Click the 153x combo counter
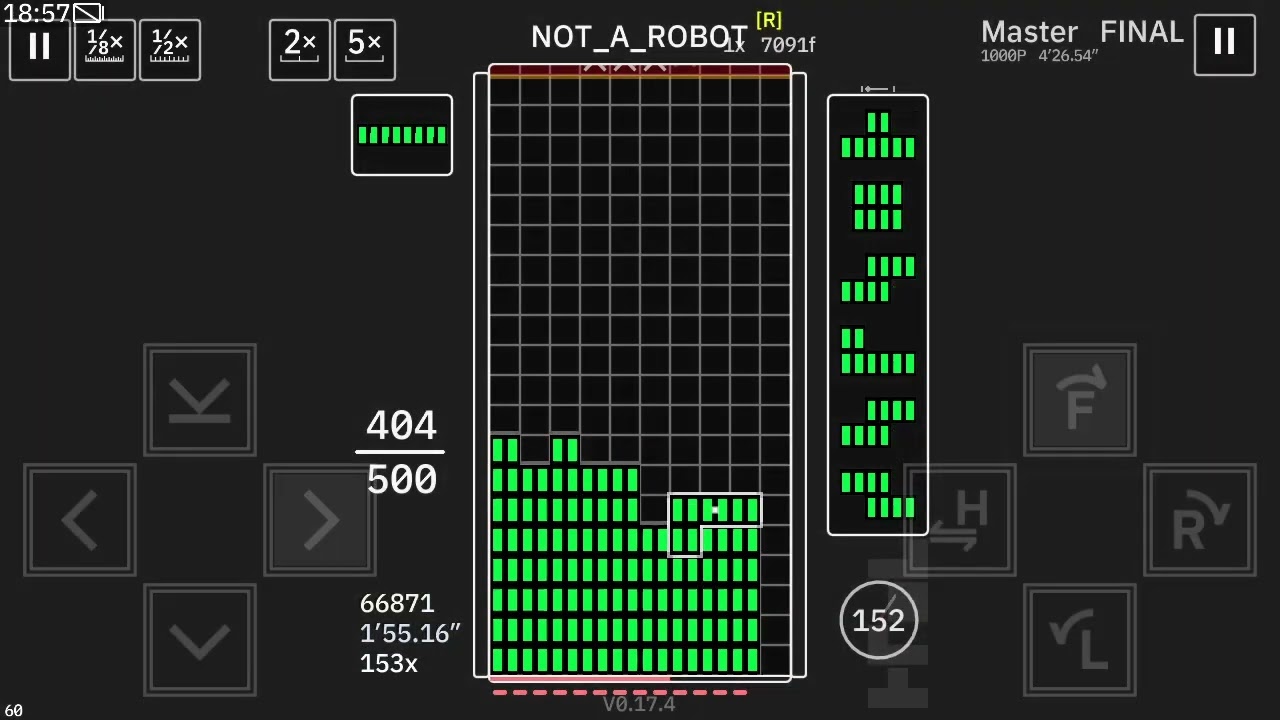This screenshot has width=1280, height=720. (389, 664)
